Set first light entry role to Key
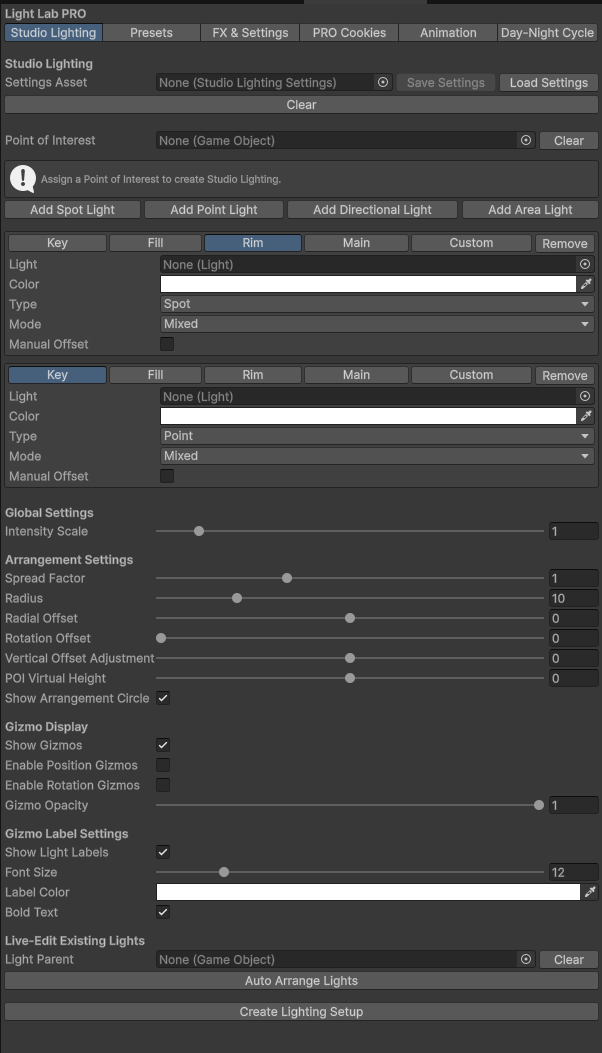This screenshot has height=1053, width=602. point(57,243)
